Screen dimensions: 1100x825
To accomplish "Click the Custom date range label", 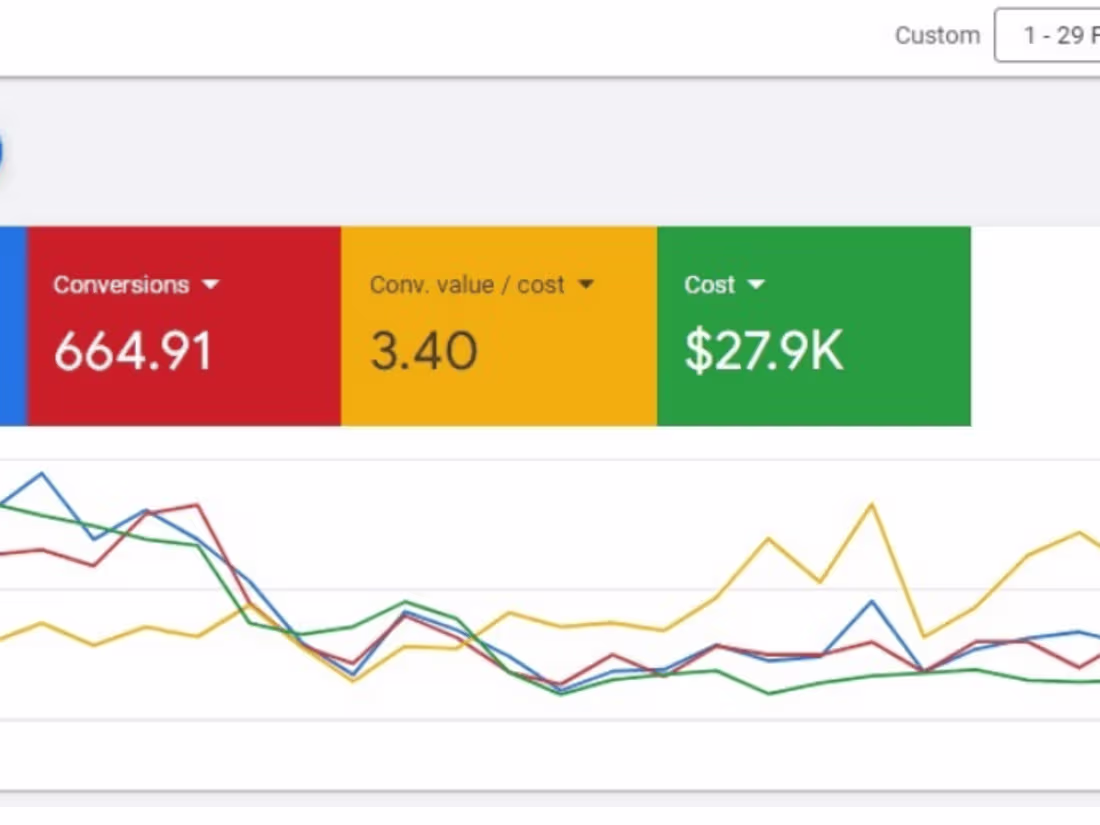I will [937, 35].
